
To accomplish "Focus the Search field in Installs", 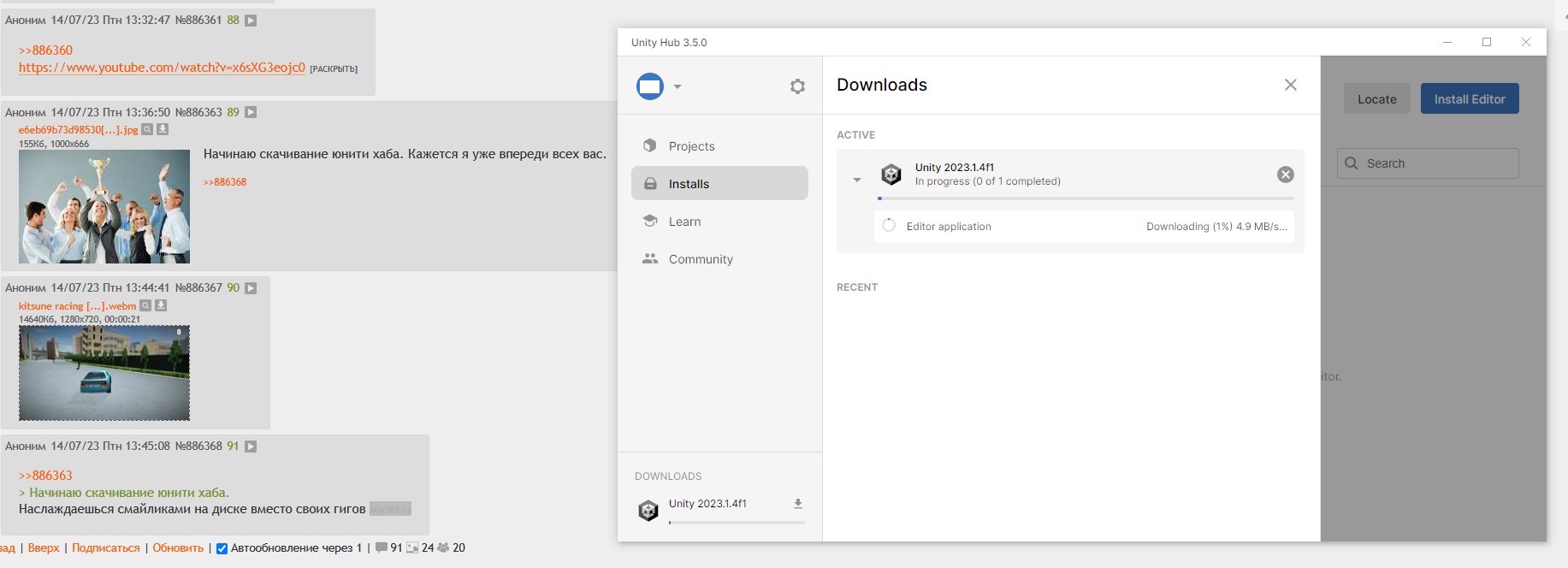I will [x=1428, y=163].
